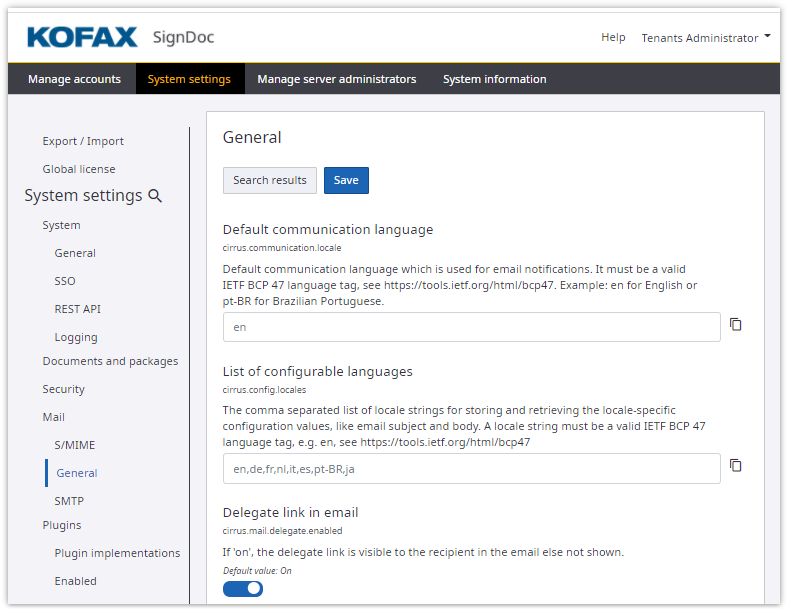Click the default communication language field
This screenshot has width=788, height=612.
point(471,327)
